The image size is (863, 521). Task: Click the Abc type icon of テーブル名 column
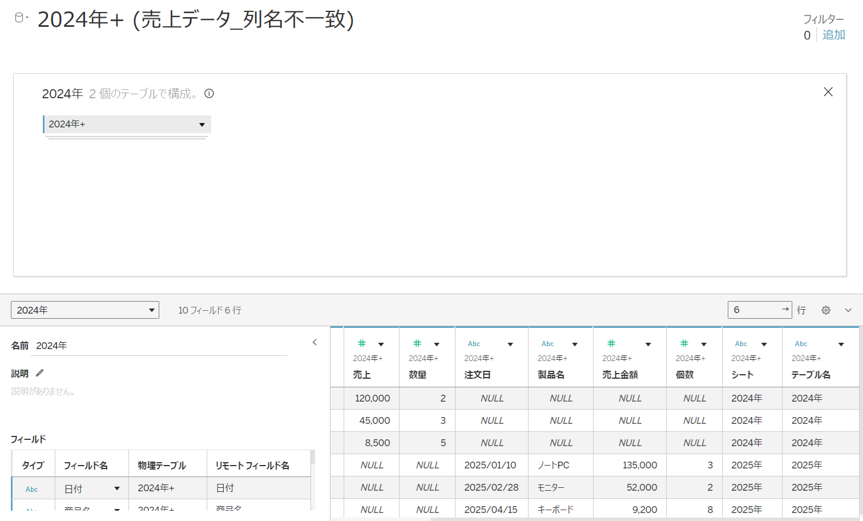point(801,343)
